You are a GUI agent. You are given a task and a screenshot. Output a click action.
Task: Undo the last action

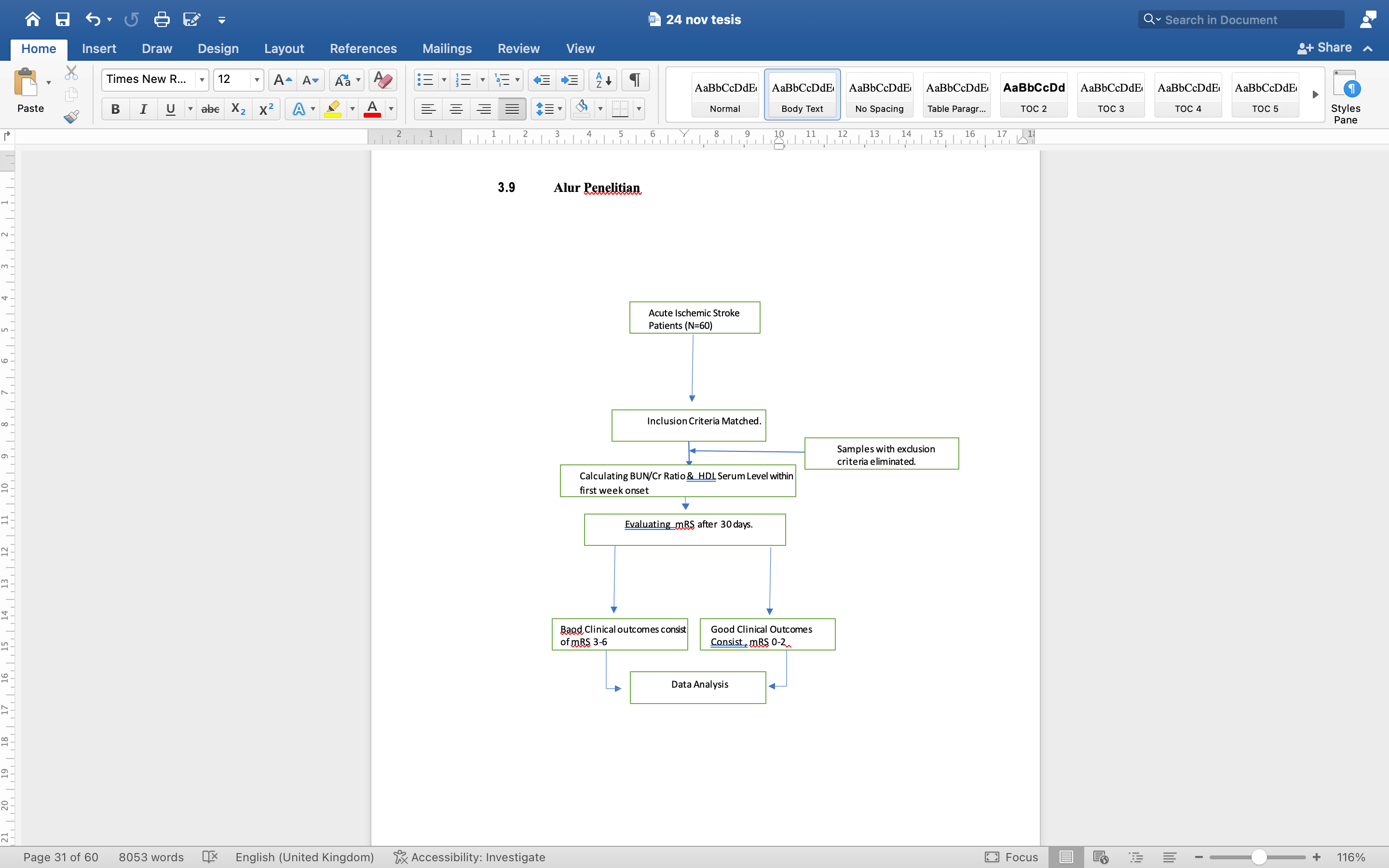[93, 19]
